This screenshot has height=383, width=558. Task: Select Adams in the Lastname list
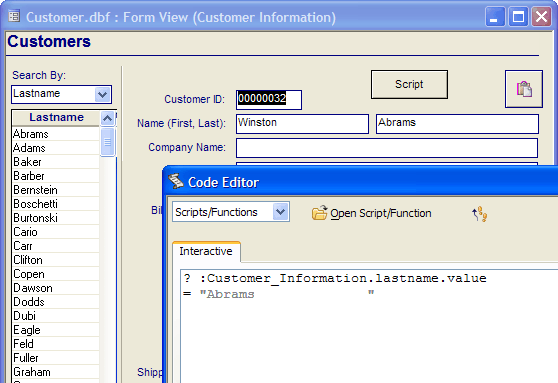coord(56,148)
